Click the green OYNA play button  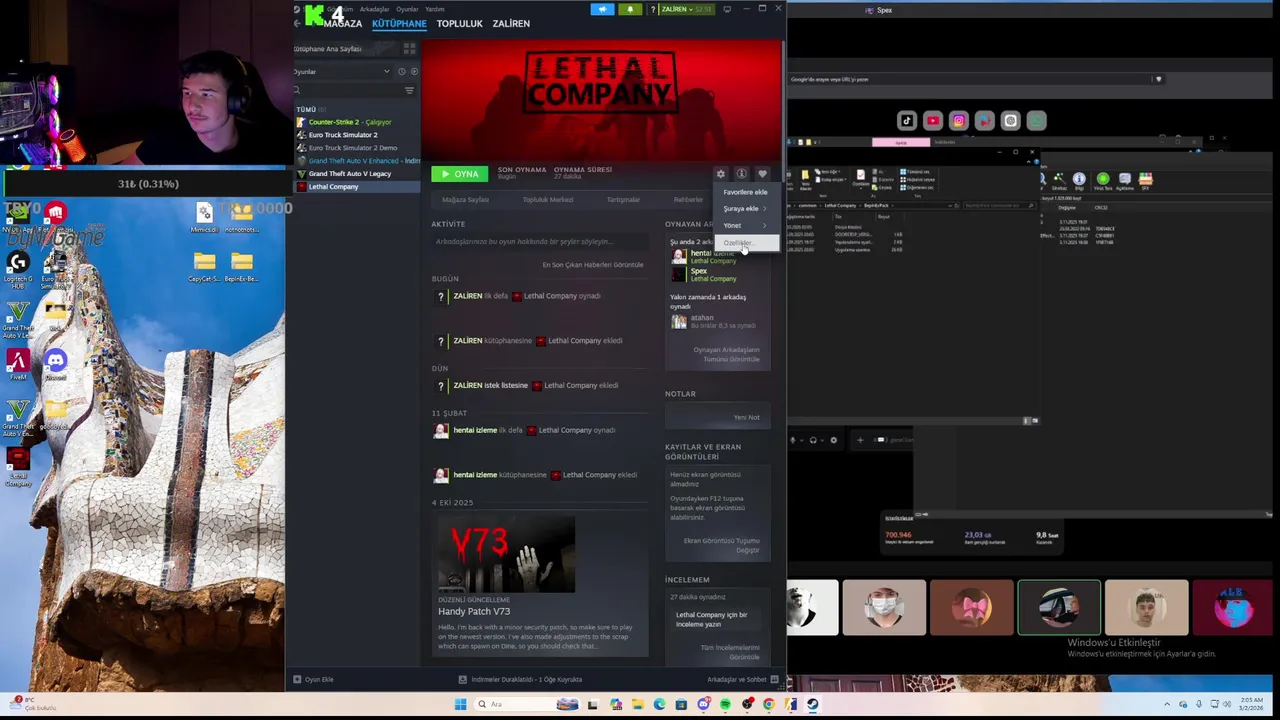coord(459,174)
